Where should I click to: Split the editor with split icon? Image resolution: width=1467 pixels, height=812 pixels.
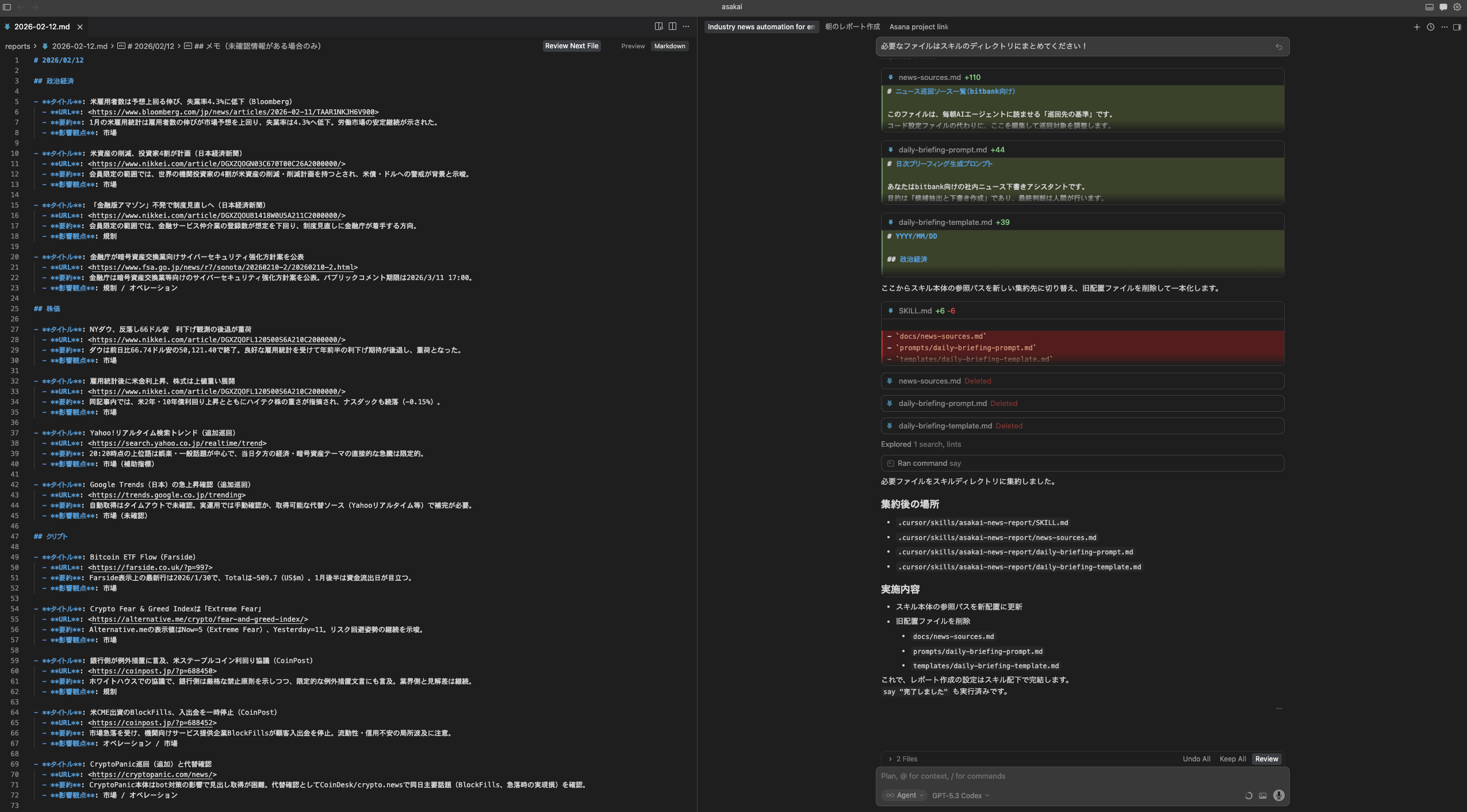(672, 26)
